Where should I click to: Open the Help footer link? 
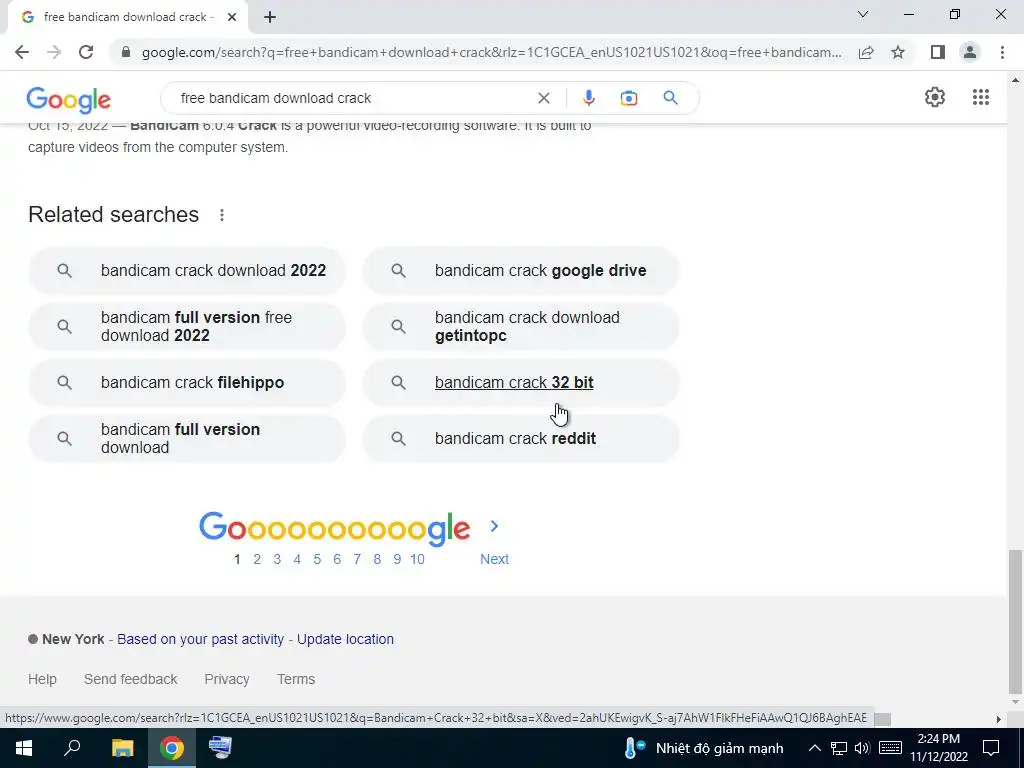pos(42,679)
